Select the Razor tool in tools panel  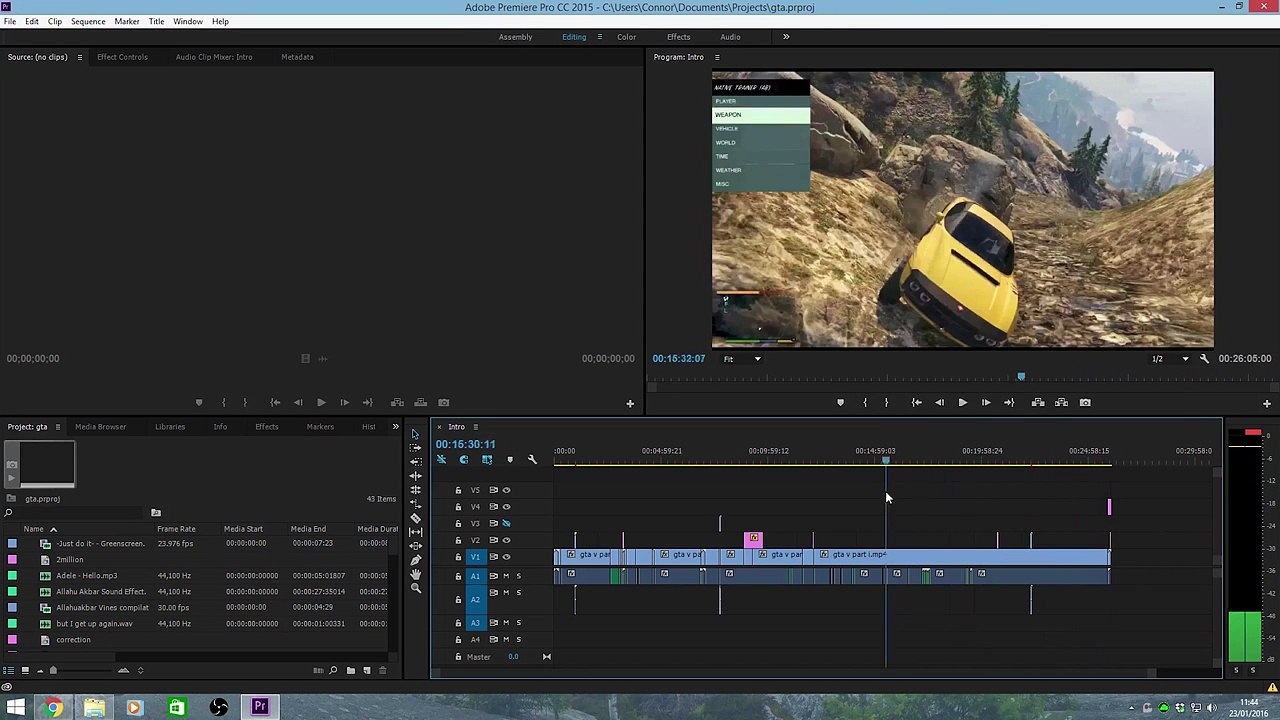(x=416, y=518)
